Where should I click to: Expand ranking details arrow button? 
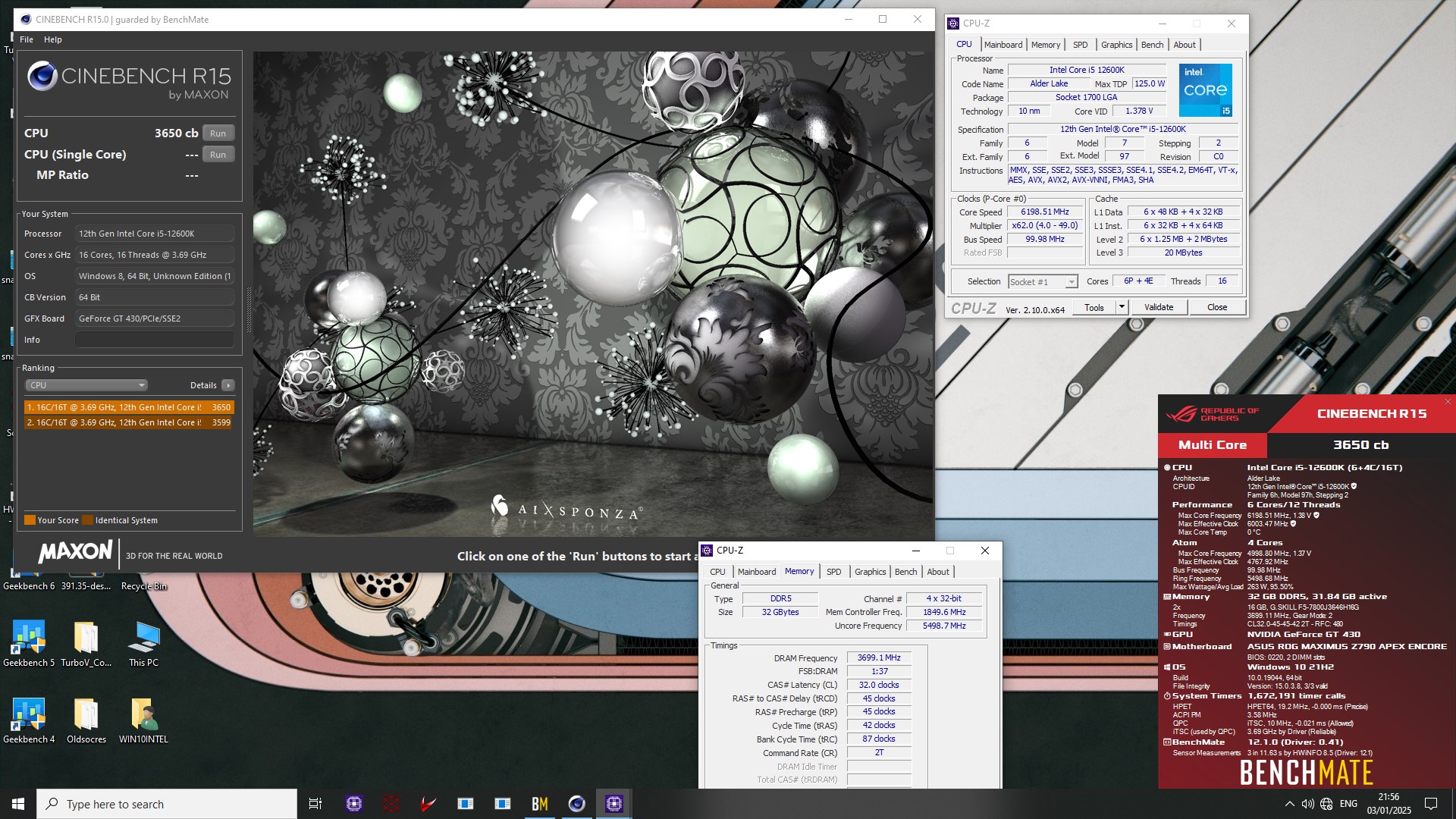click(x=227, y=385)
